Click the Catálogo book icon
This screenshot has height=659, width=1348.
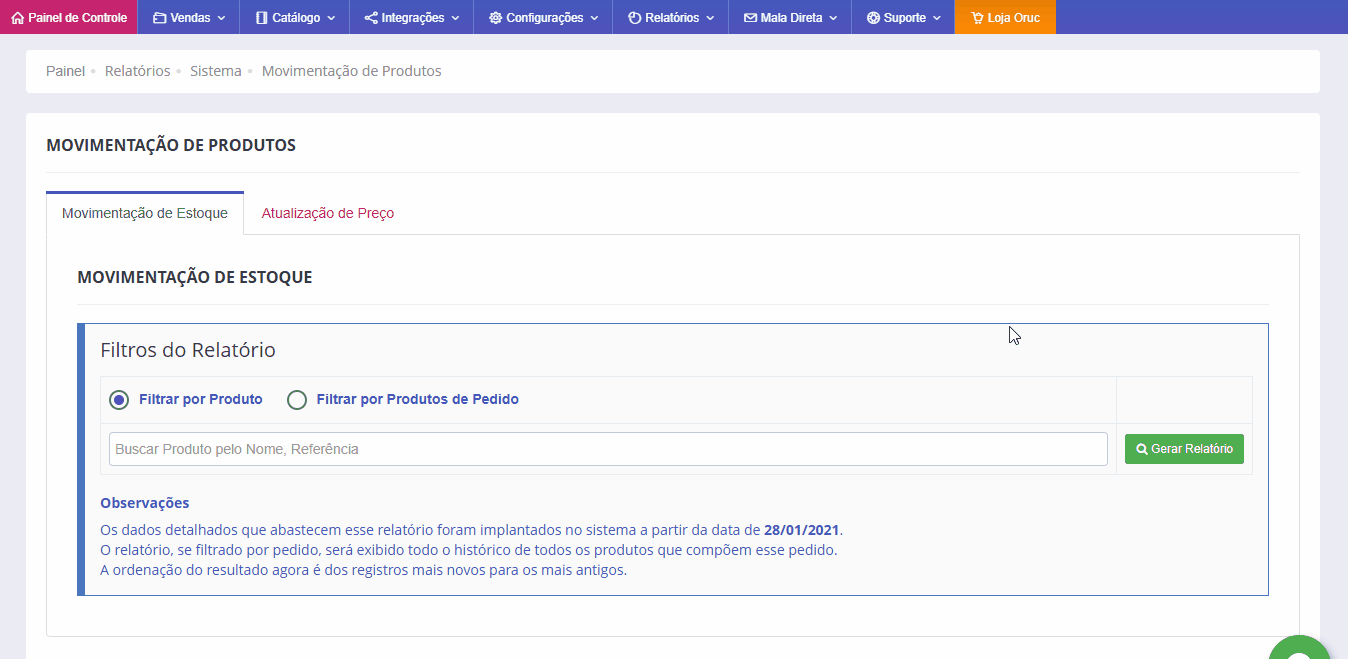[x=262, y=18]
